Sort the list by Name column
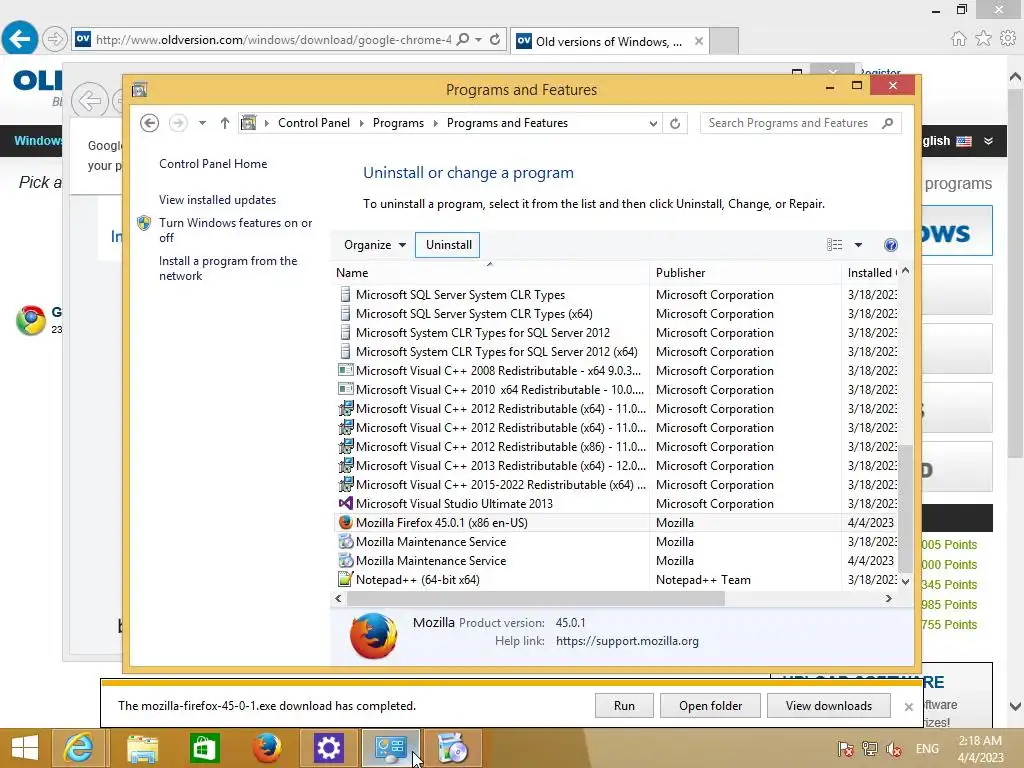This screenshot has height=768, width=1024. coord(490,273)
